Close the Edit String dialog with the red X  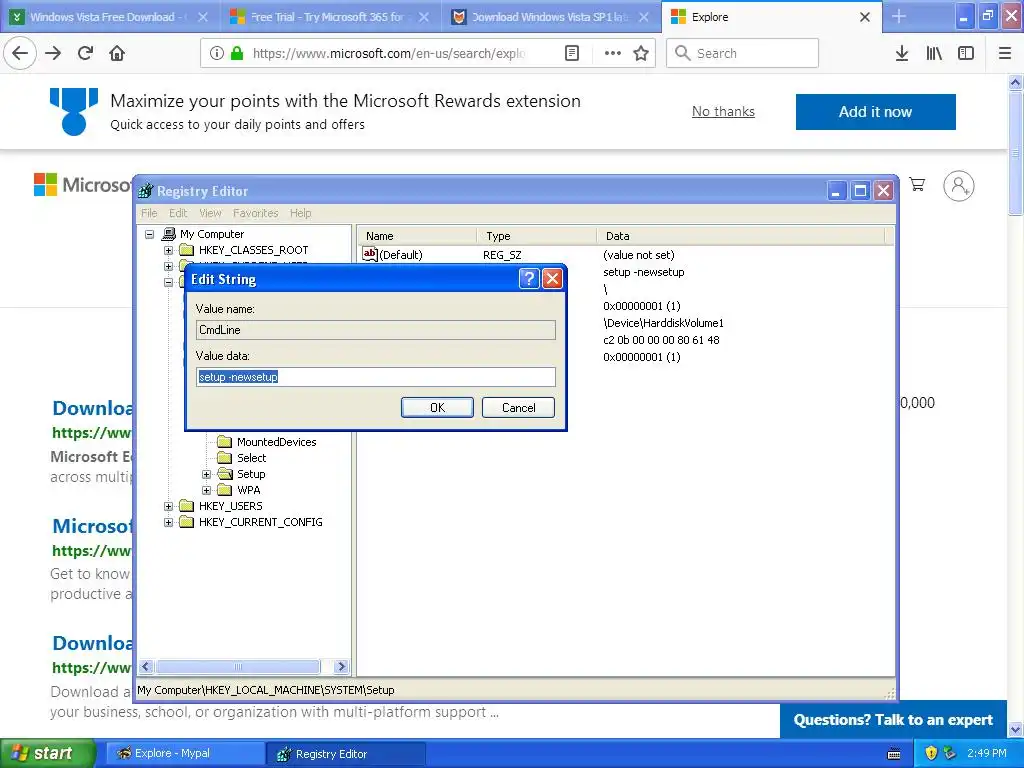[x=552, y=279]
